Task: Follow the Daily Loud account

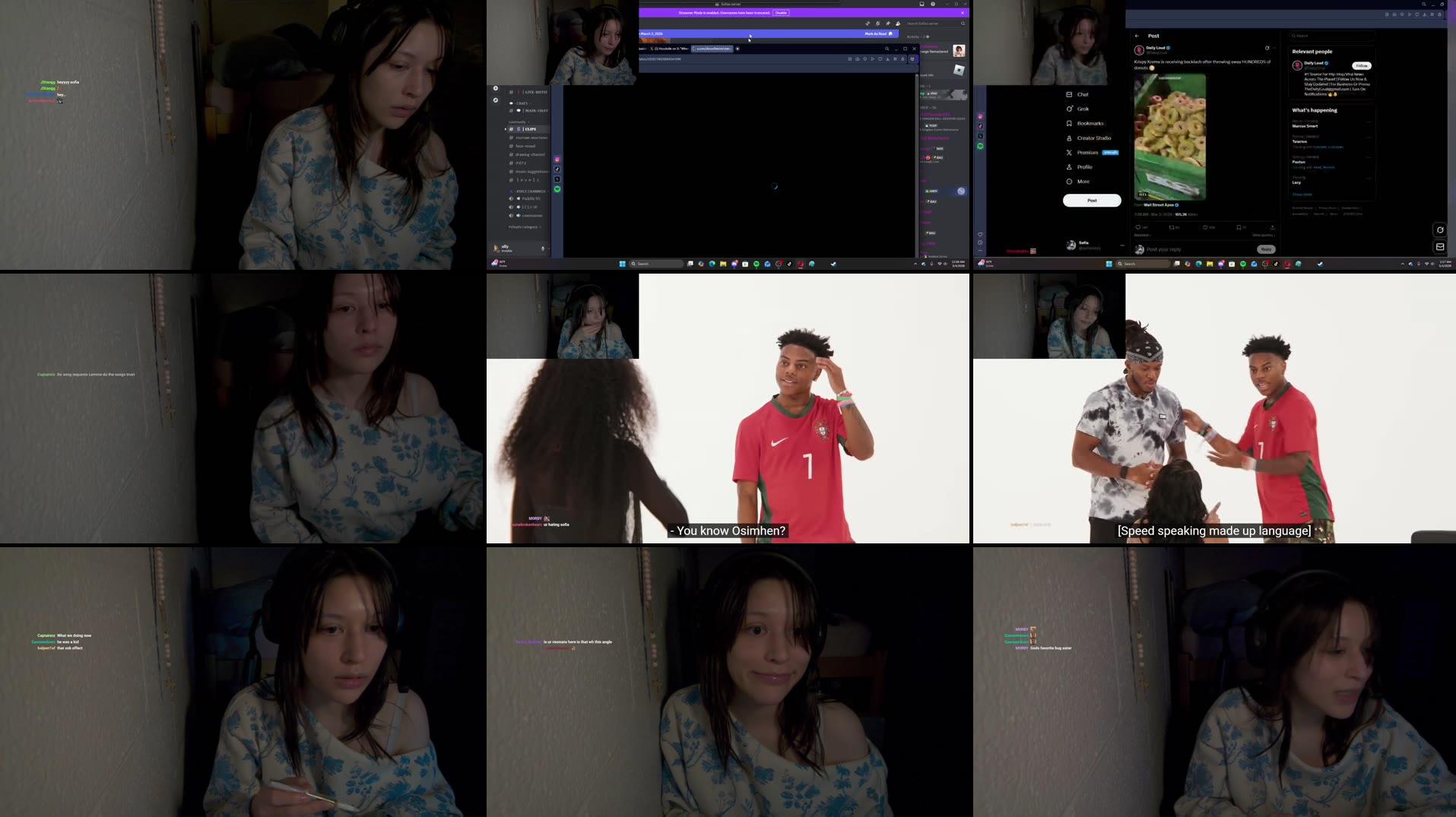Action: click(x=1362, y=65)
